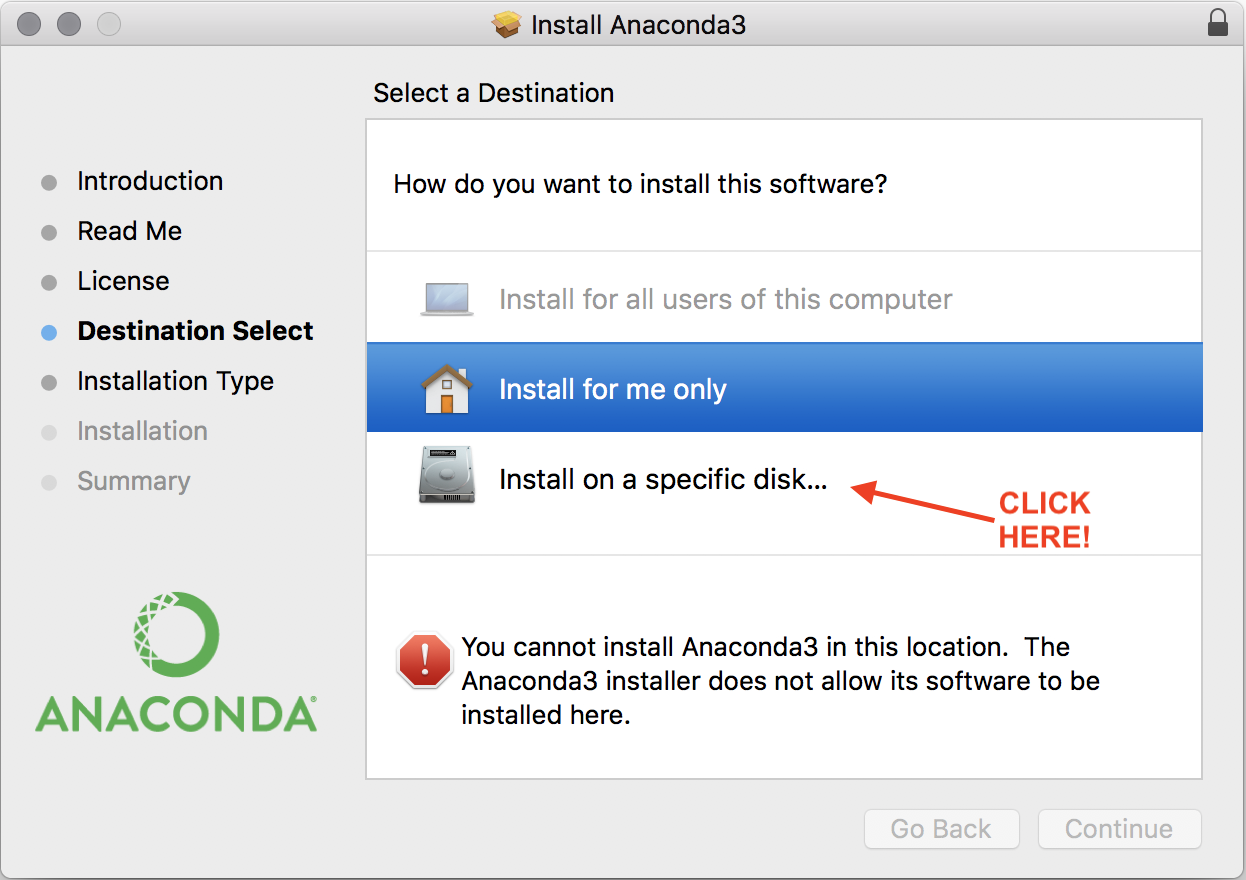Select the Destination Select step
The width and height of the screenshot is (1246, 880).
(x=195, y=331)
